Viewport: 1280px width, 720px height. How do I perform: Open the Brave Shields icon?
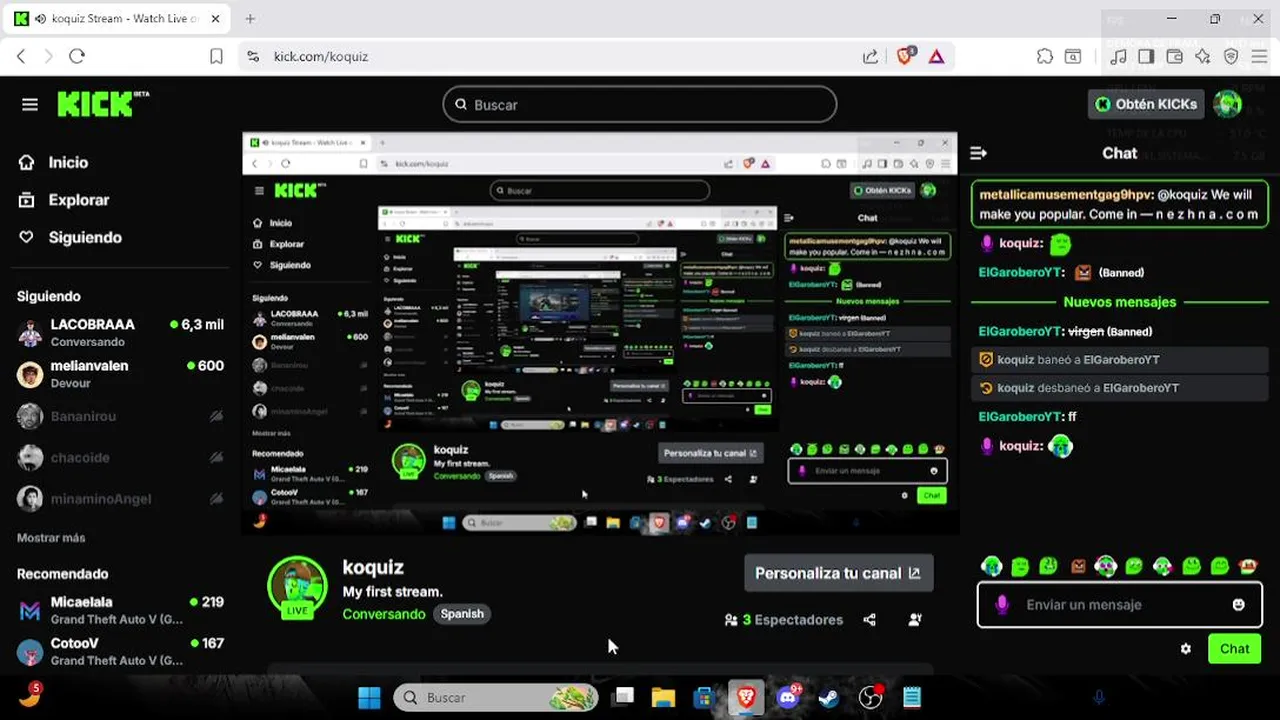coord(906,56)
